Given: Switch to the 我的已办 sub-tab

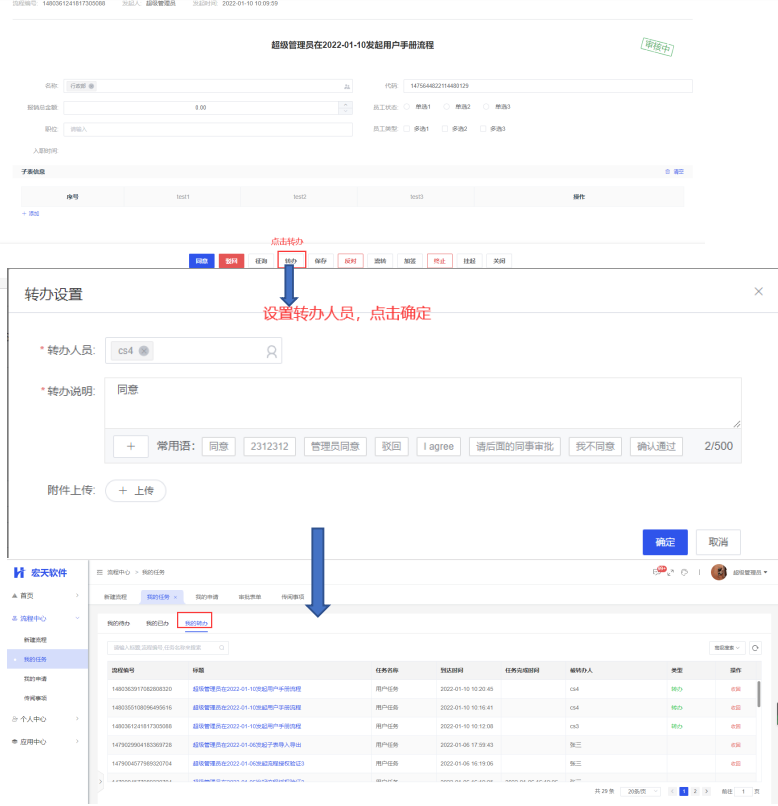Looking at the screenshot, I should coord(157,623).
